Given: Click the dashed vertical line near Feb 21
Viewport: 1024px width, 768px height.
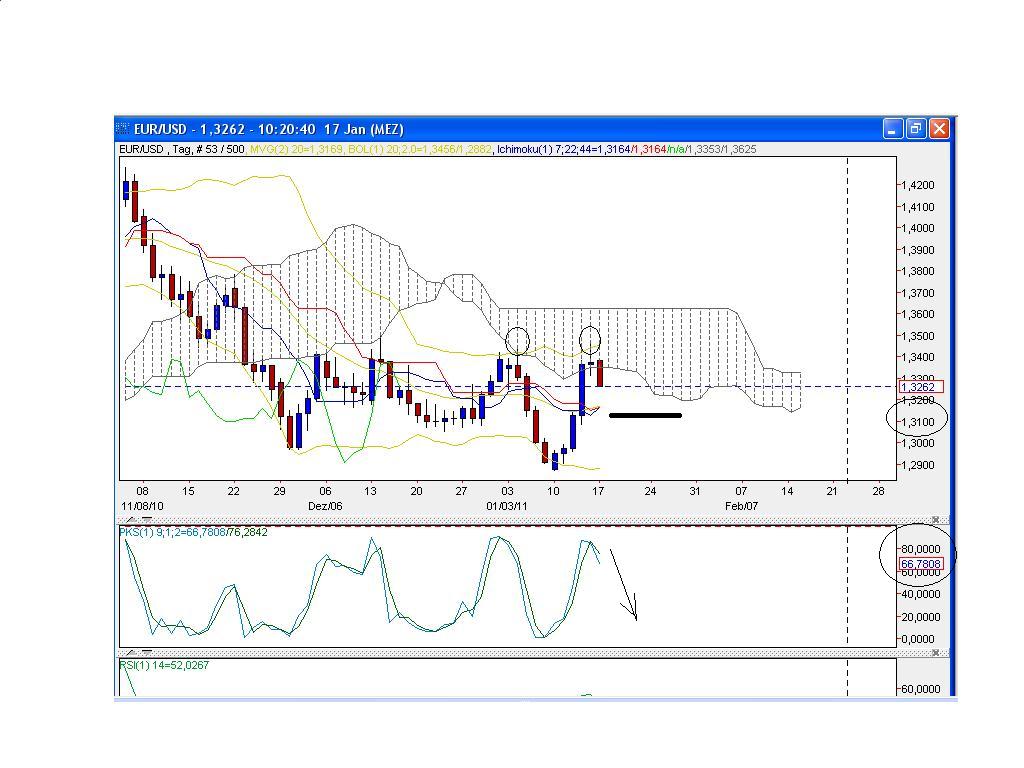Looking at the screenshot, I should (848, 300).
